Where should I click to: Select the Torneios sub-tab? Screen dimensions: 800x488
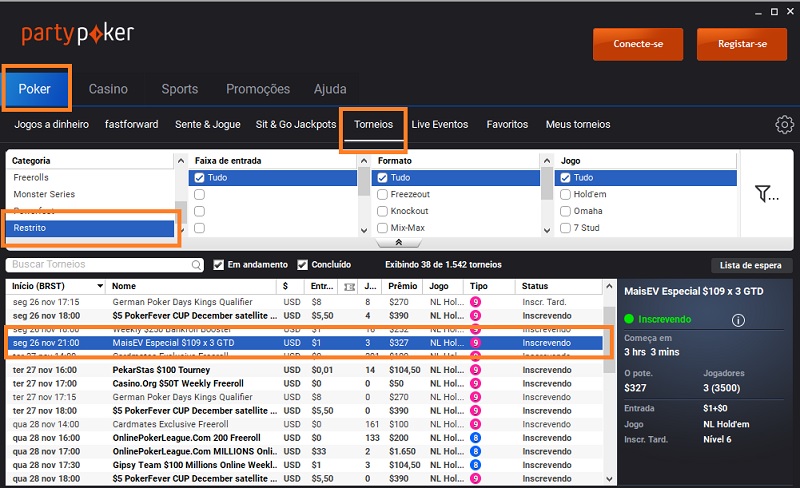click(373, 125)
